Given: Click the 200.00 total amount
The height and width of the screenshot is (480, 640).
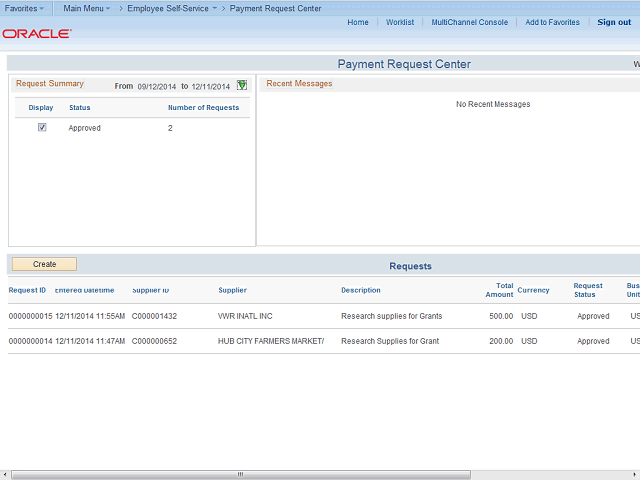Looking at the screenshot, I should 501,341.
